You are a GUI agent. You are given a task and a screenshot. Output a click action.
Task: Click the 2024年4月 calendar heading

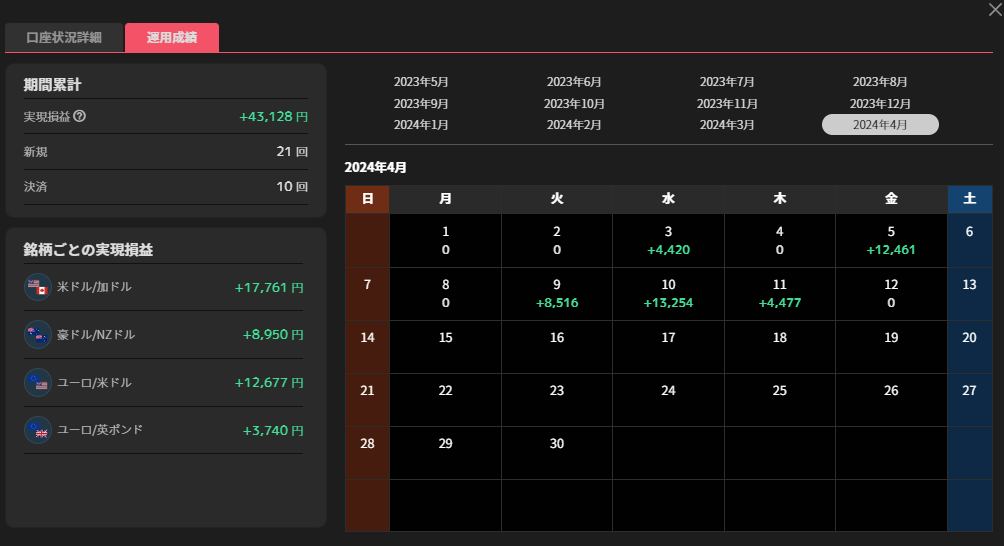375,168
